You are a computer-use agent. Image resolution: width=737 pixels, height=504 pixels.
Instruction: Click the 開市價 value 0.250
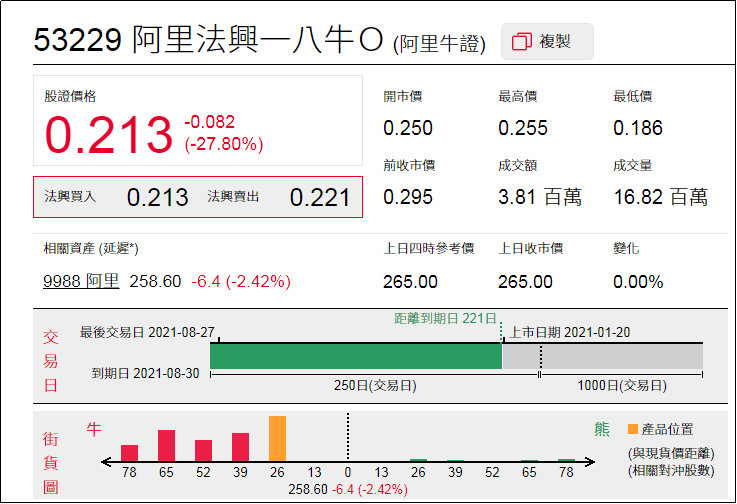408,128
